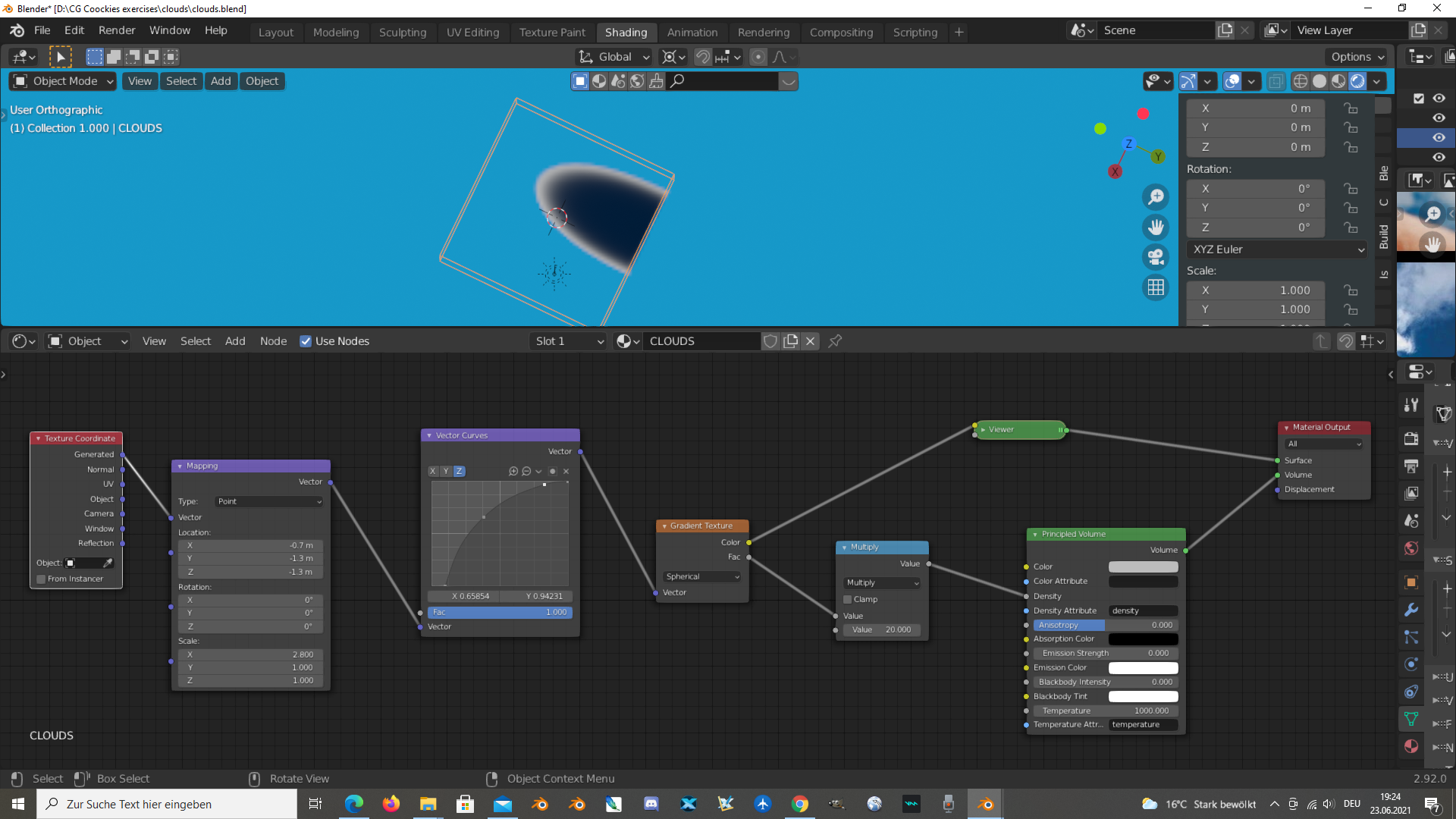Enable From Instancer in Texture Coordinate node

(x=42, y=579)
